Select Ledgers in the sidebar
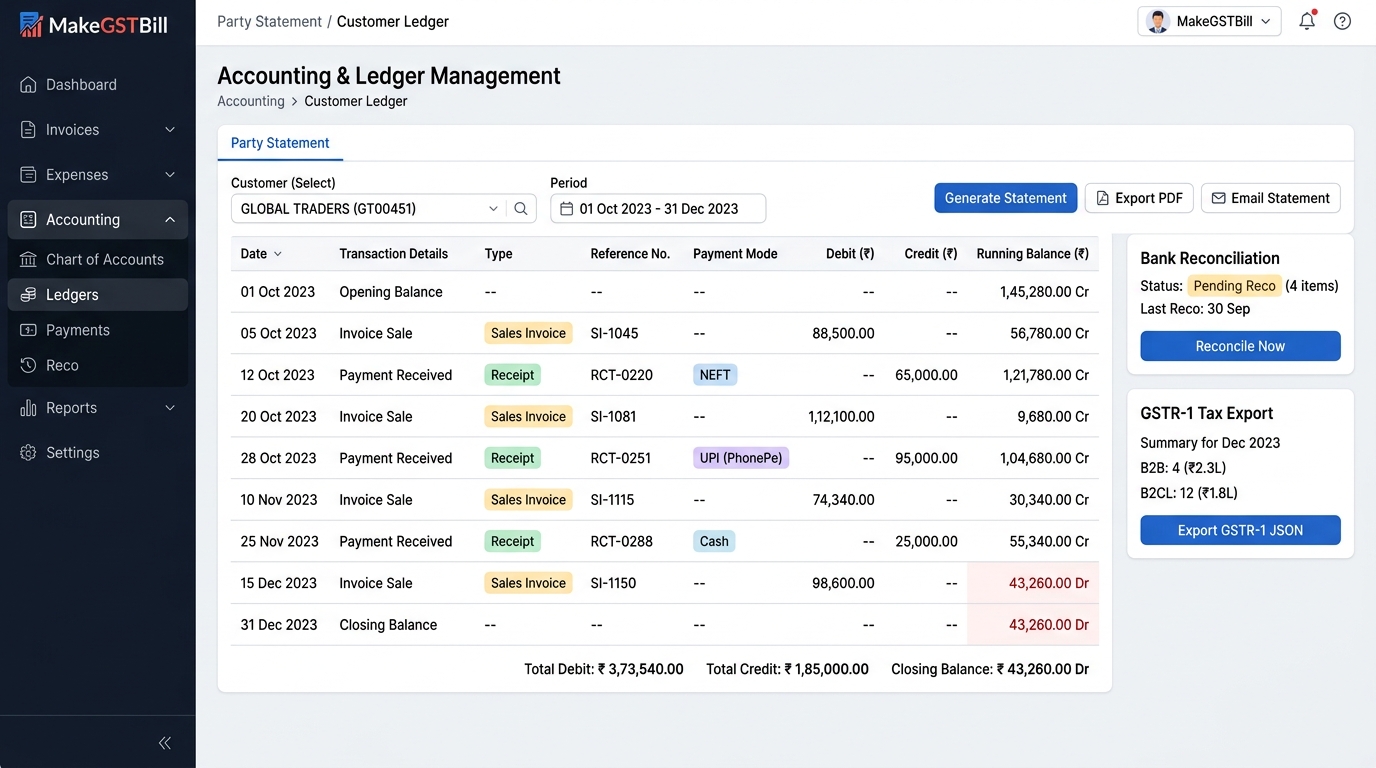 (x=97, y=295)
